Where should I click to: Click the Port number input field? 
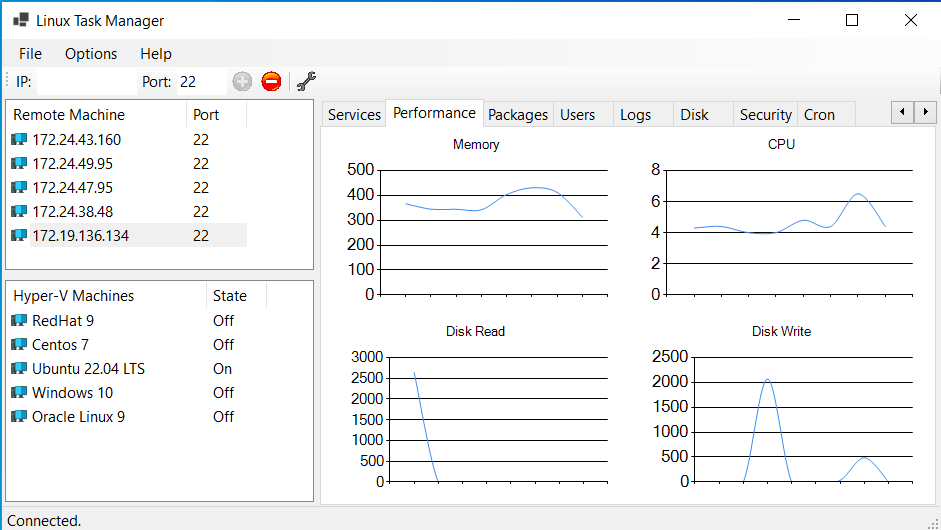click(x=201, y=82)
